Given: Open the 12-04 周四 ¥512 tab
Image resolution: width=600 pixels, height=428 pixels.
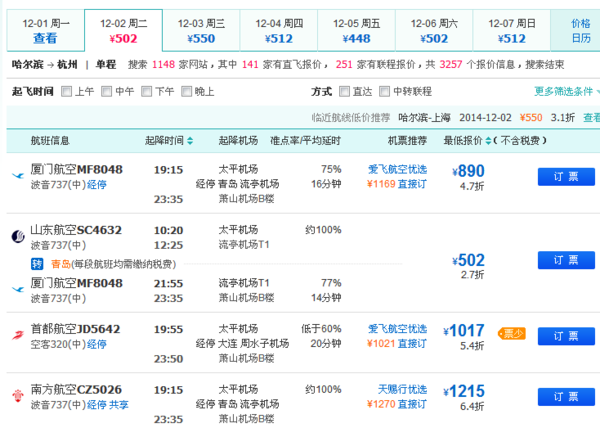Looking at the screenshot, I should point(279,31).
